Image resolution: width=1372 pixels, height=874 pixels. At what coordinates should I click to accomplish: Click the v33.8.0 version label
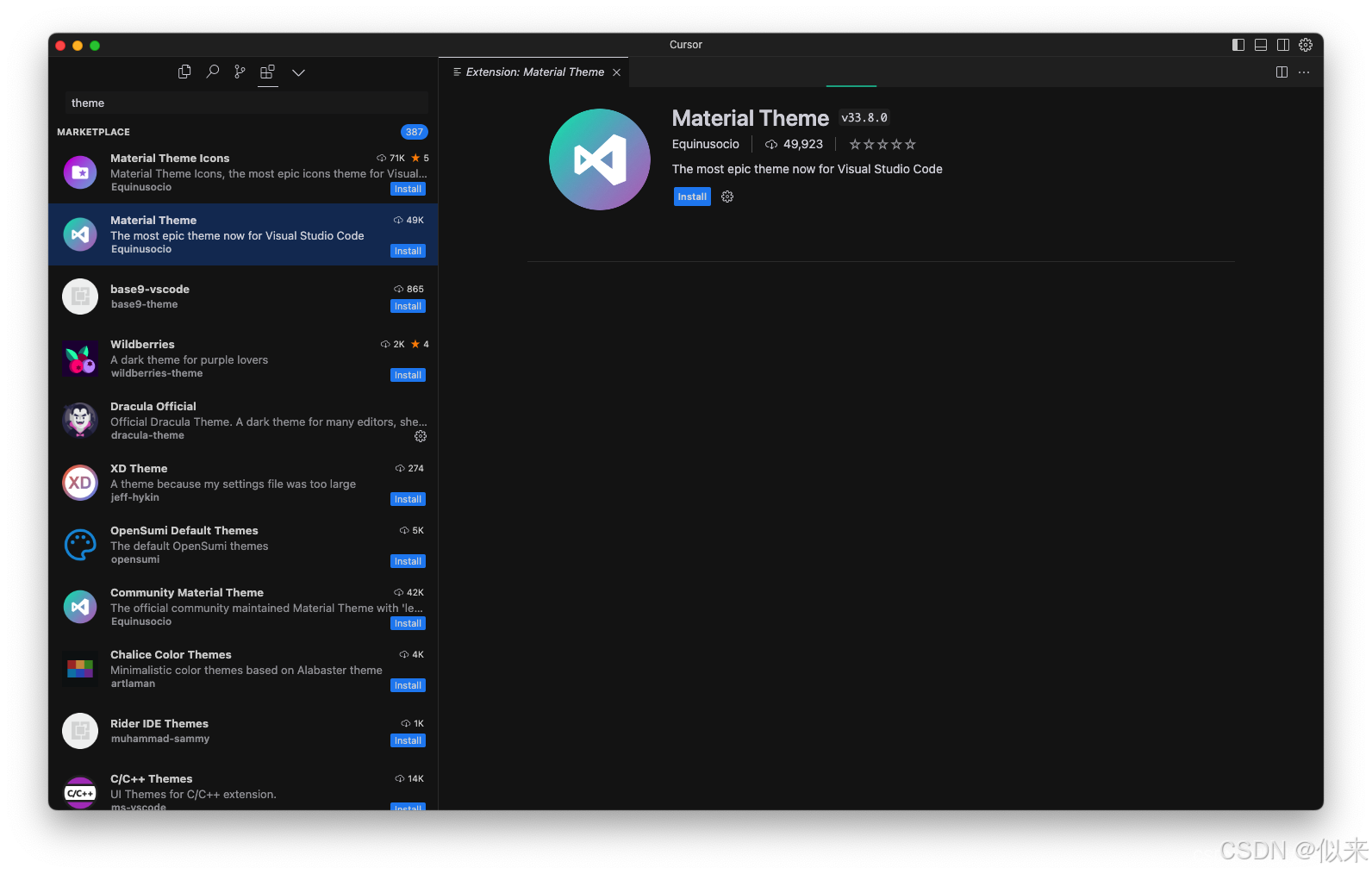point(864,118)
